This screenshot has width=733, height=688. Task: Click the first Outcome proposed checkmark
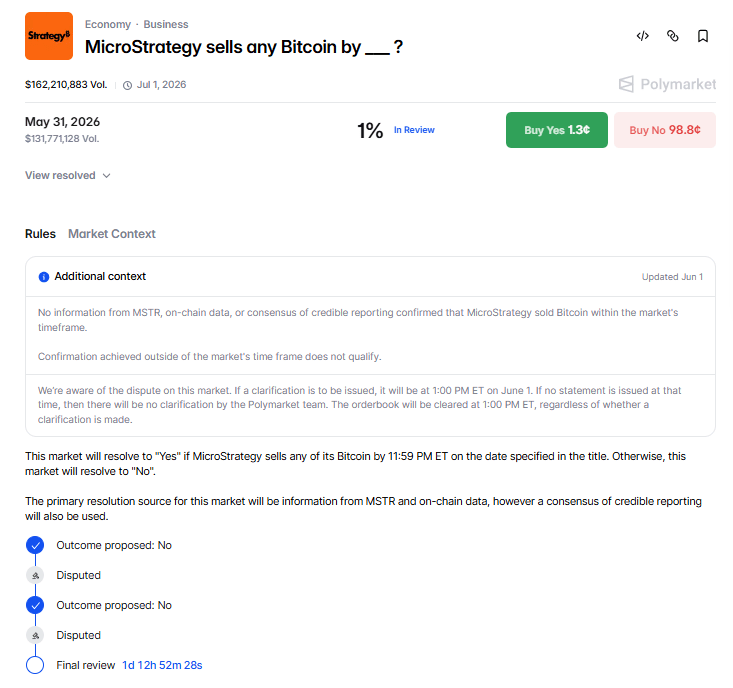tap(35, 545)
